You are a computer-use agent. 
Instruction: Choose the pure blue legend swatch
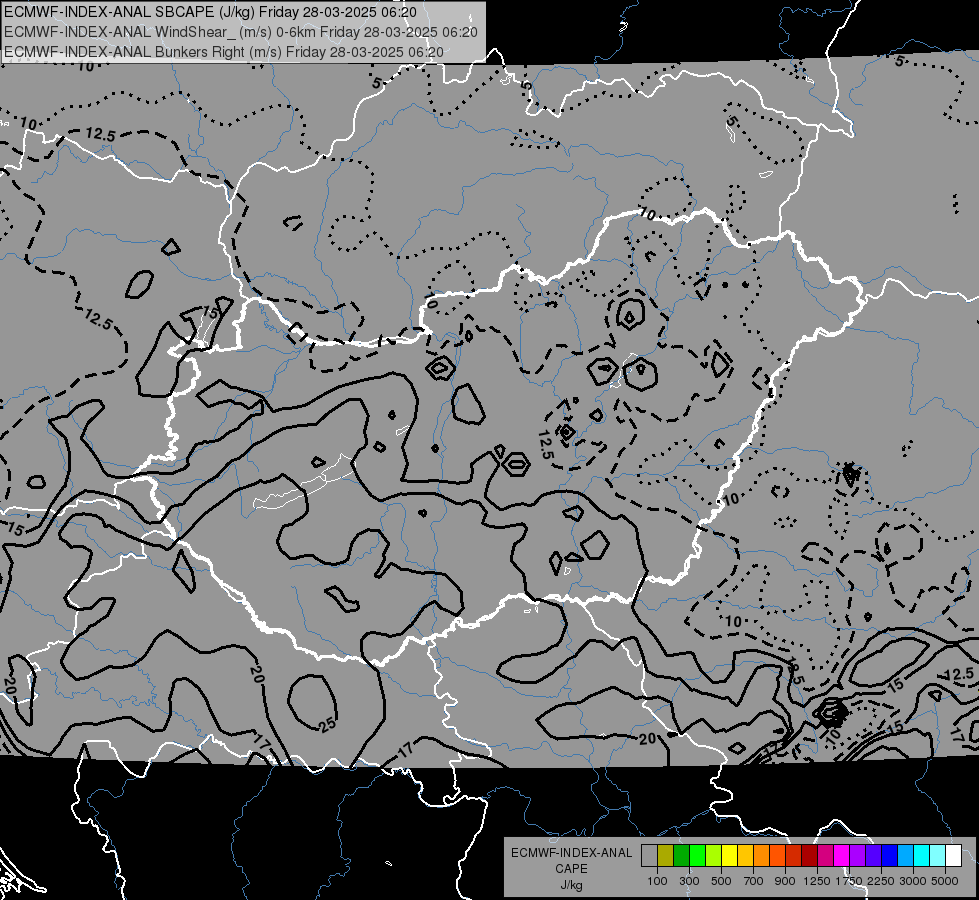[890, 855]
